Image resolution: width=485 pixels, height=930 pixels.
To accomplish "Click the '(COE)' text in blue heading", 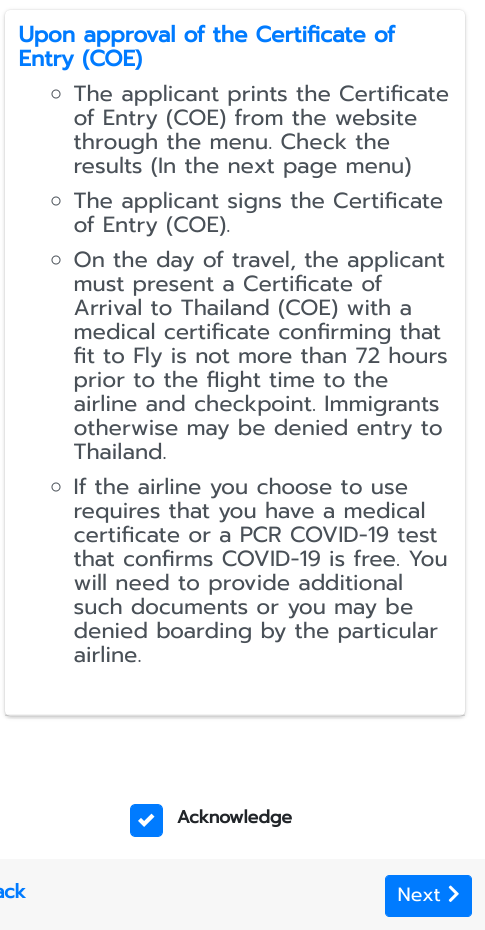I will [x=113, y=59].
